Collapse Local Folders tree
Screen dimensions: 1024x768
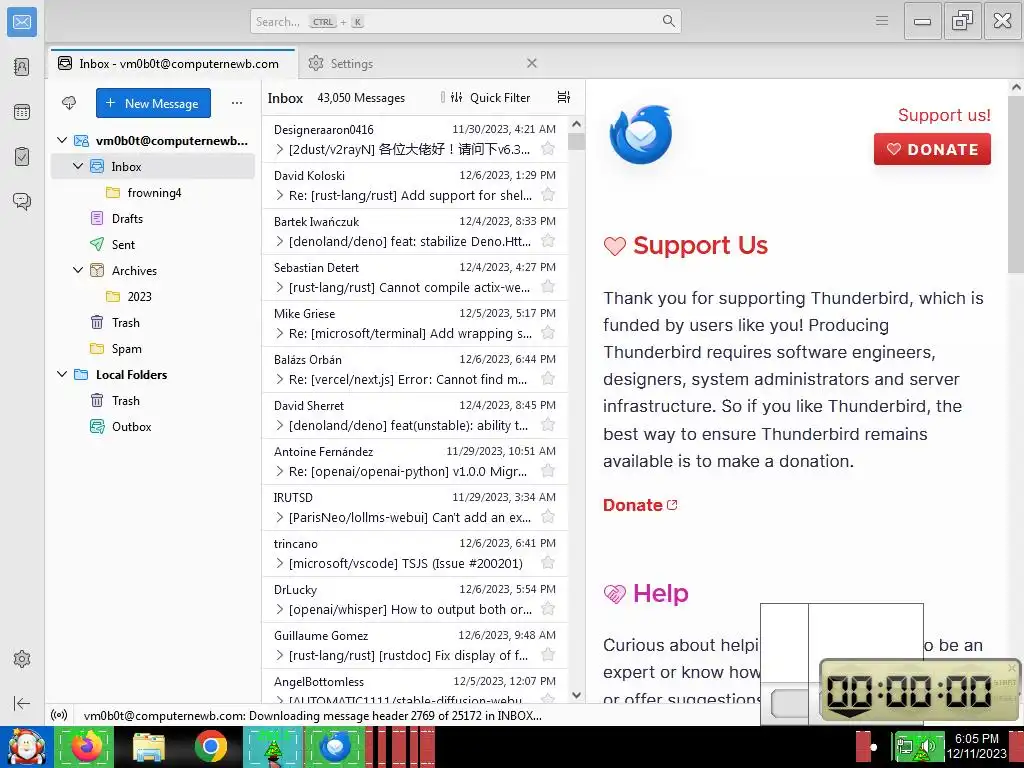[x=62, y=374]
